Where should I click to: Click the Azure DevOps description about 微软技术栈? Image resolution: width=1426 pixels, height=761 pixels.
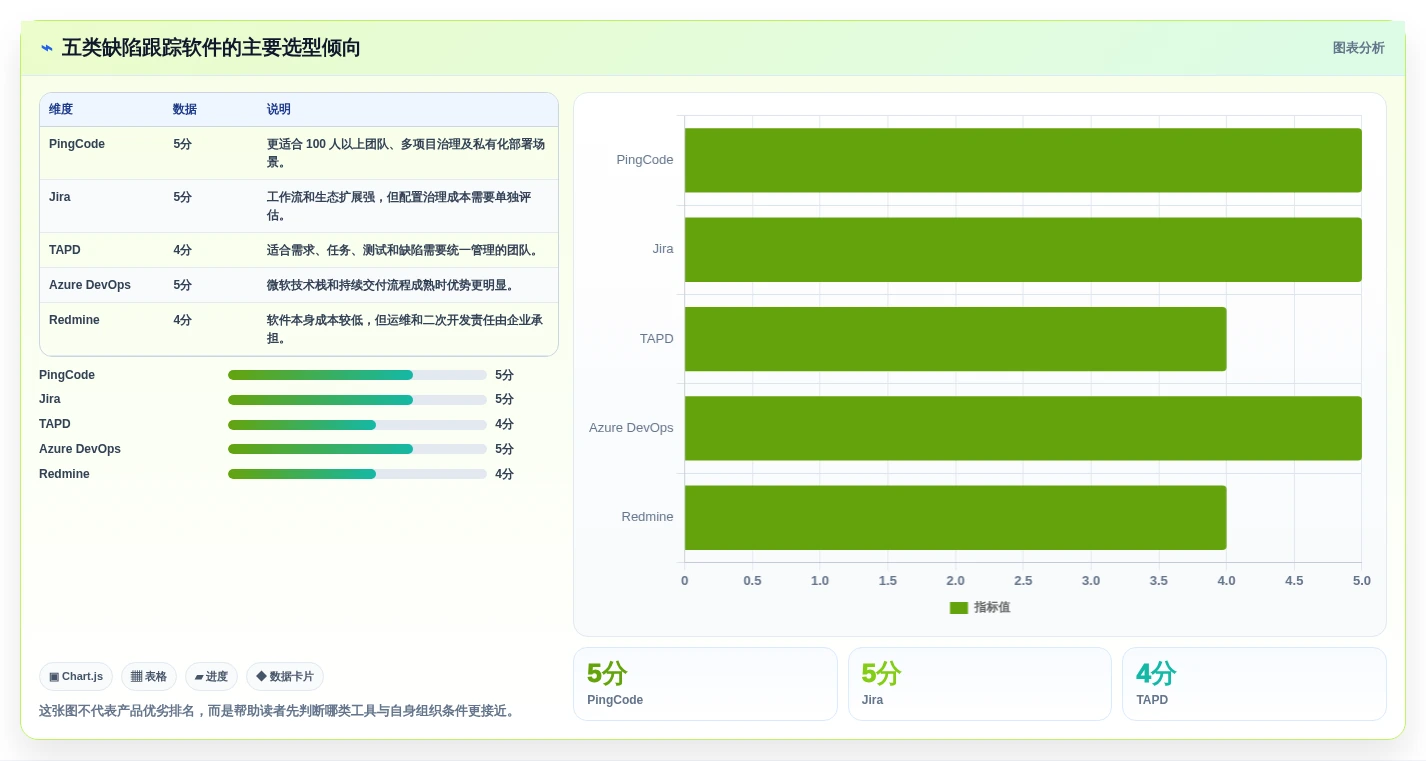coord(391,285)
